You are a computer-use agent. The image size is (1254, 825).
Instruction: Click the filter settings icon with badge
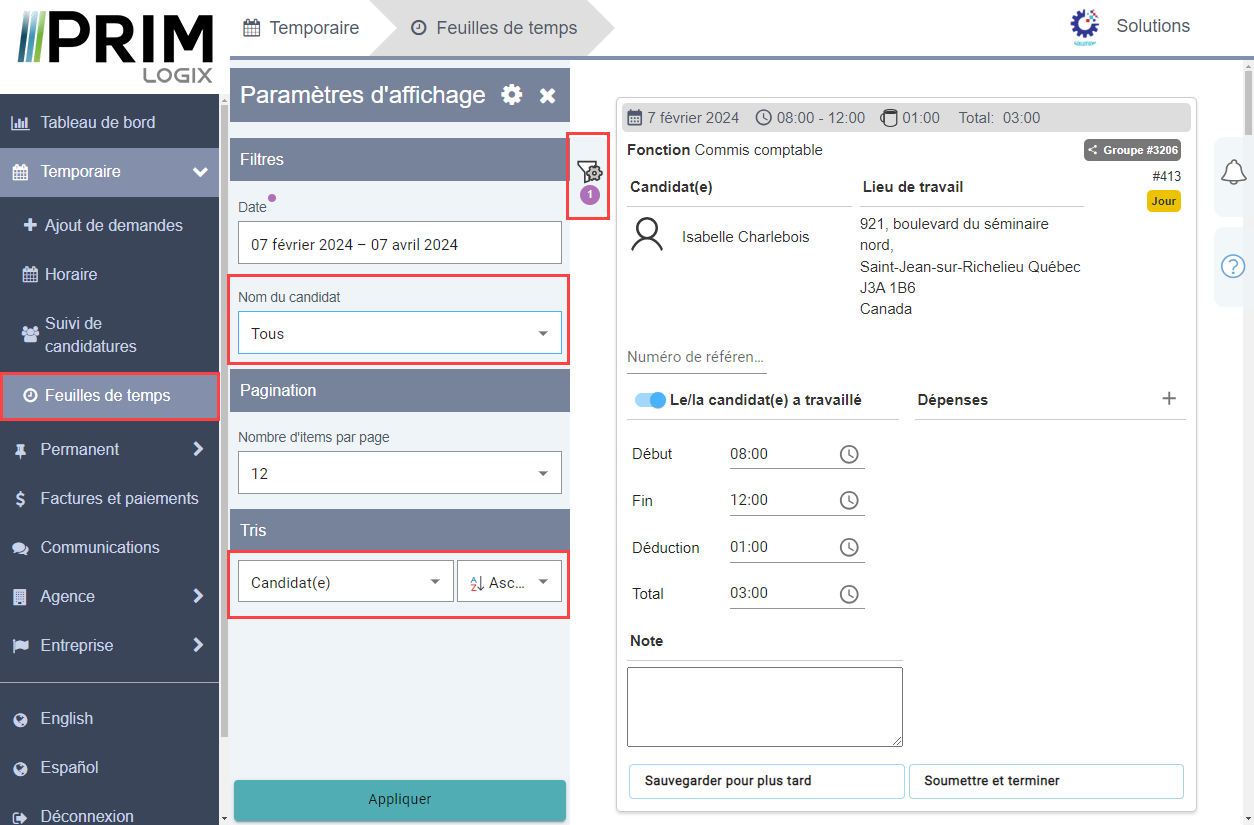(x=589, y=173)
